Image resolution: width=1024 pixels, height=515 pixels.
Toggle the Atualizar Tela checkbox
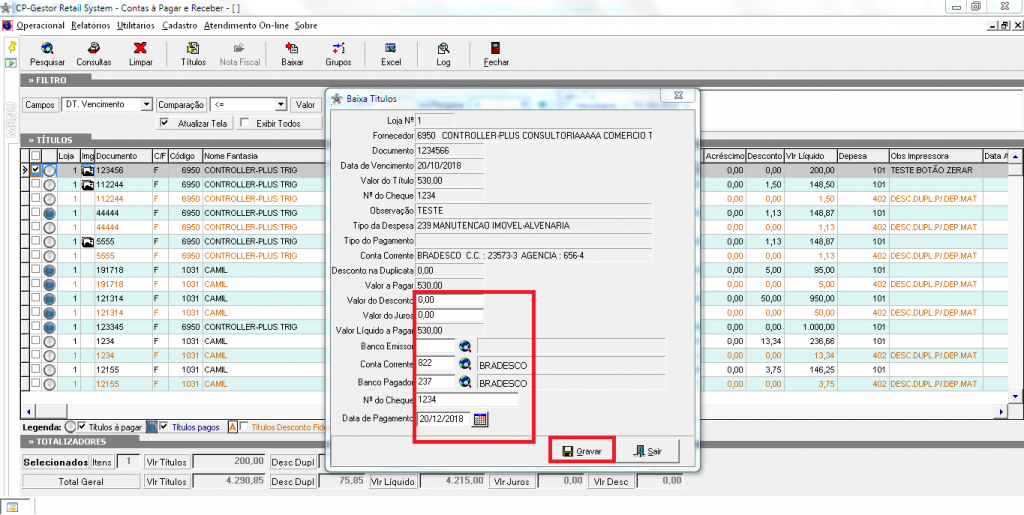(165, 123)
